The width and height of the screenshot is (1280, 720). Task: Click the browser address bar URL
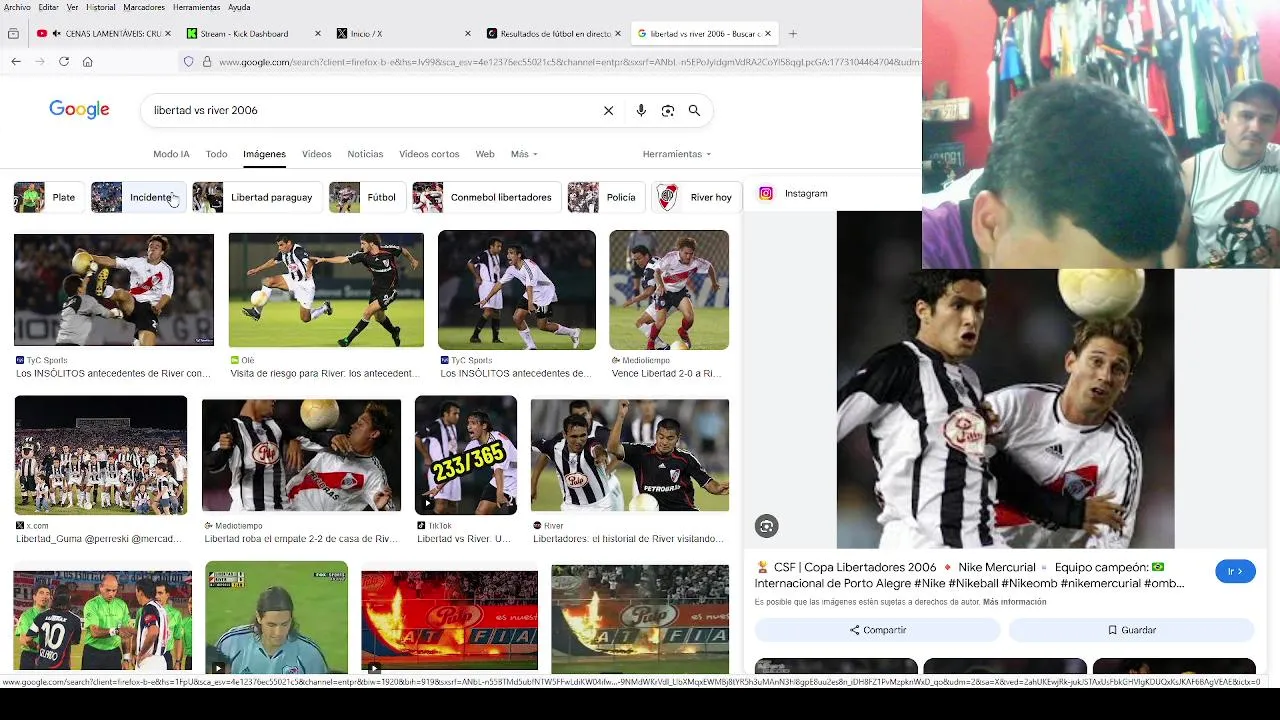[x=568, y=62]
